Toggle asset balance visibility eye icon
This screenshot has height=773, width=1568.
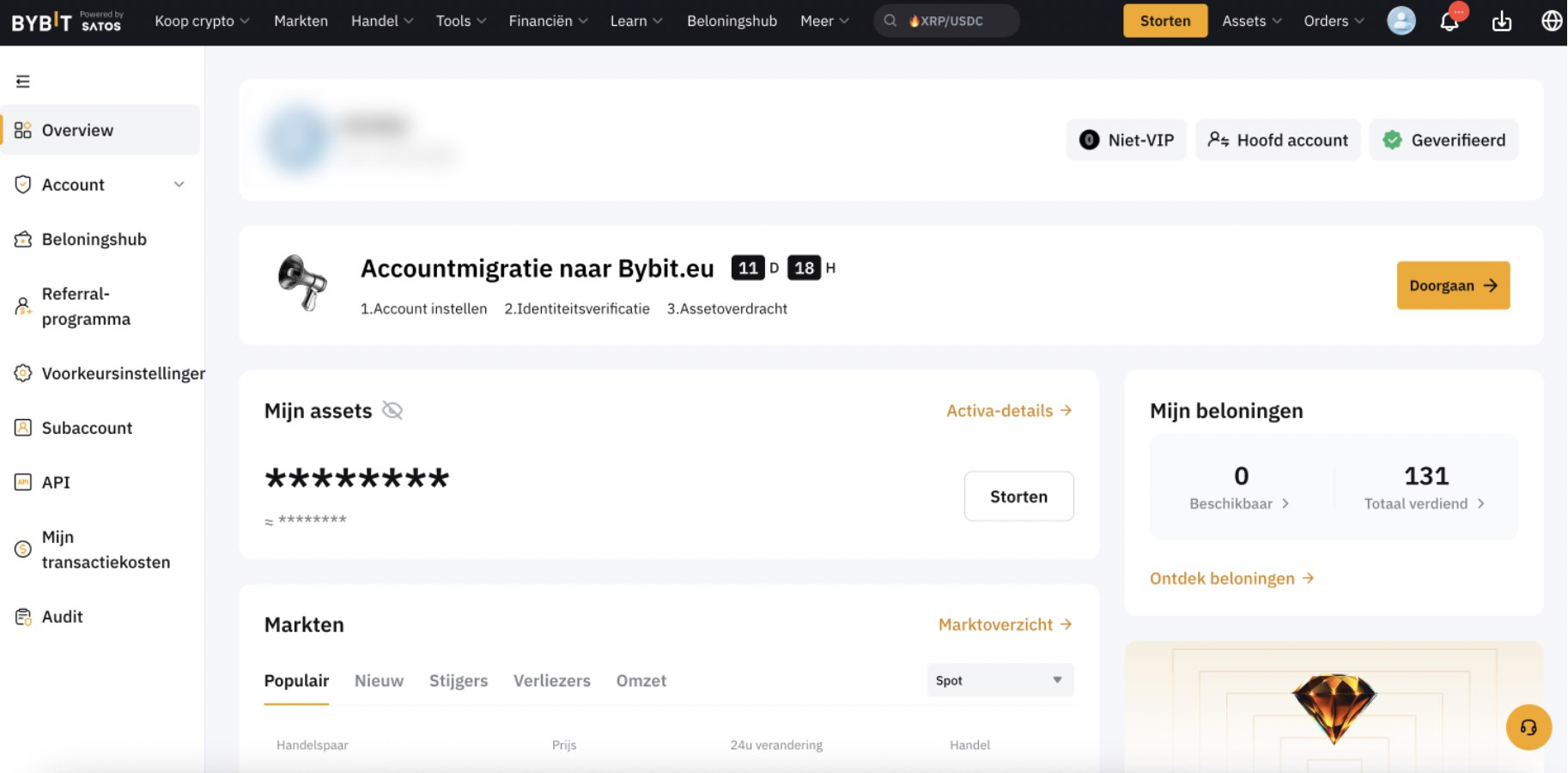tap(392, 411)
